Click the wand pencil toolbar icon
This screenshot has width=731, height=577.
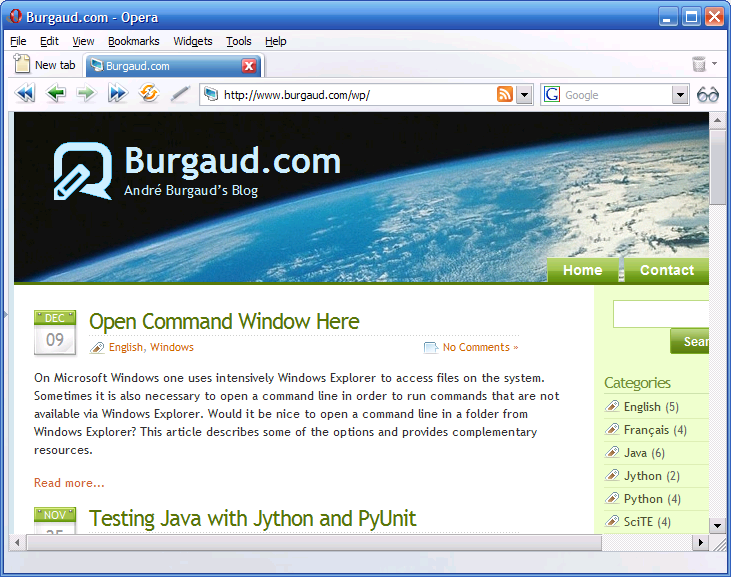pos(180,94)
